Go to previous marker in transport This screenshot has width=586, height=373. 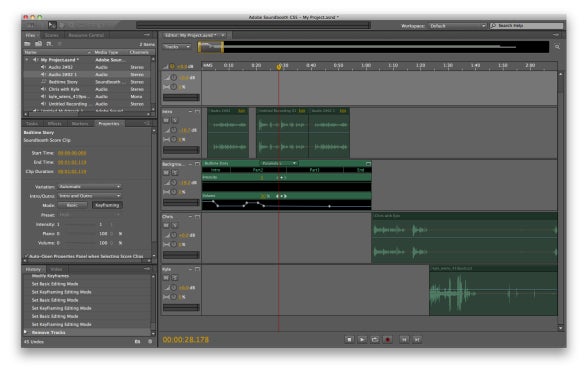[x=404, y=339]
